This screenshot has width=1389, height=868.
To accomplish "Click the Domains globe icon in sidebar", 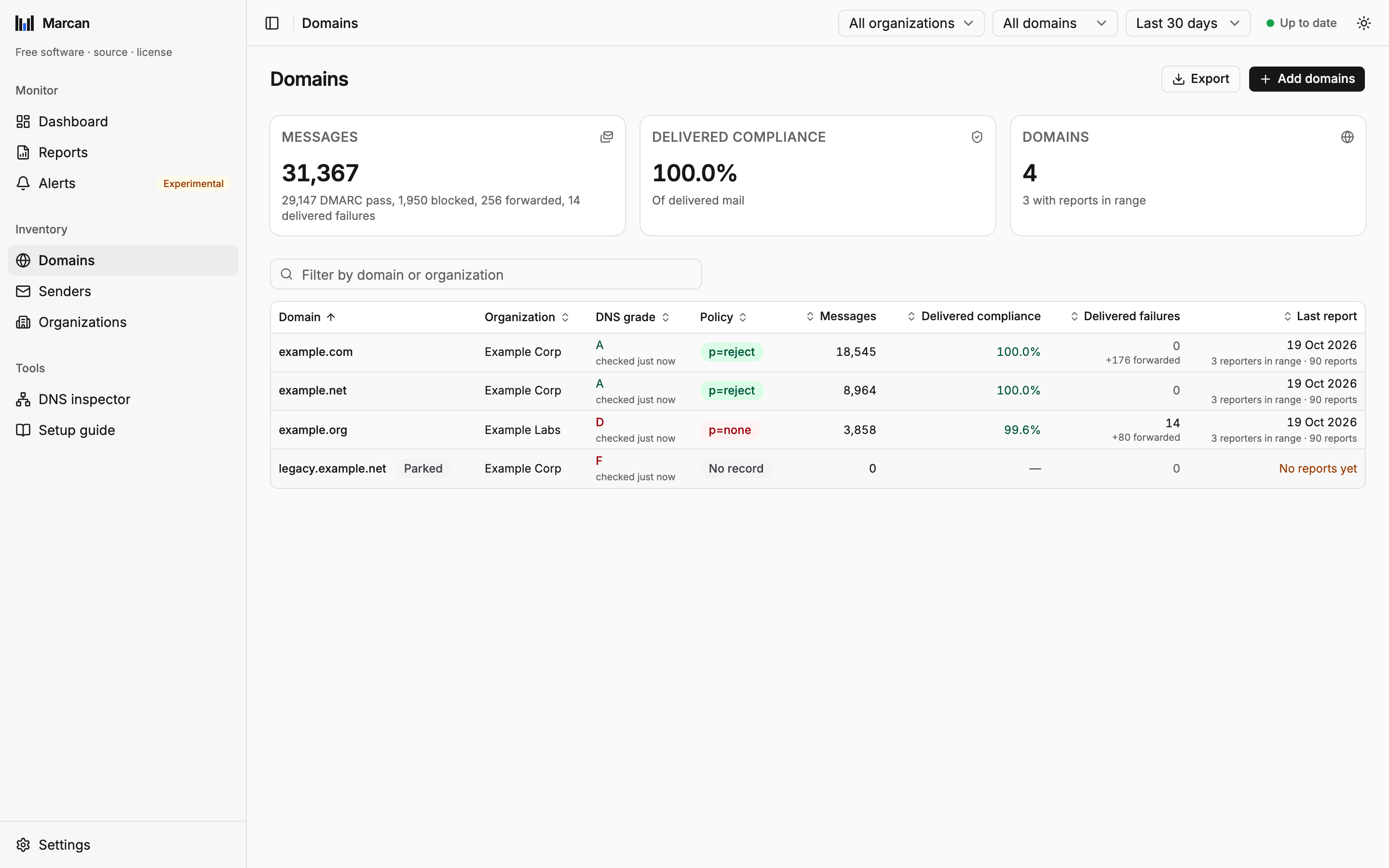I will (x=23, y=260).
